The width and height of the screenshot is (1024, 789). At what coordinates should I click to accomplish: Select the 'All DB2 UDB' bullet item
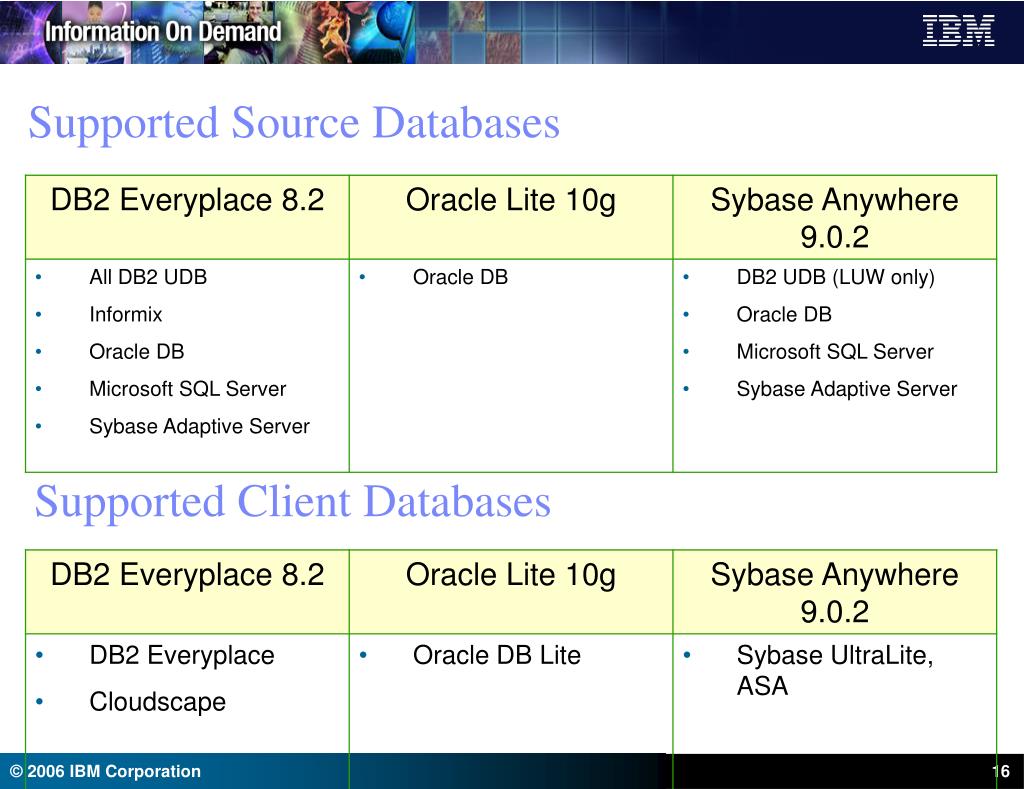point(148,277)
